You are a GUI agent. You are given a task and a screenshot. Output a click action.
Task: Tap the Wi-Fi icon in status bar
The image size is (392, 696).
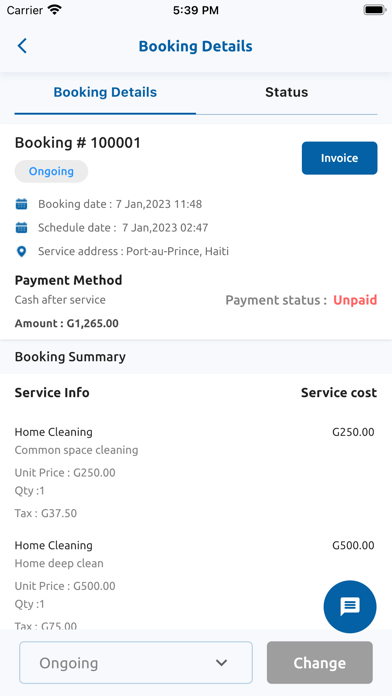55,10
